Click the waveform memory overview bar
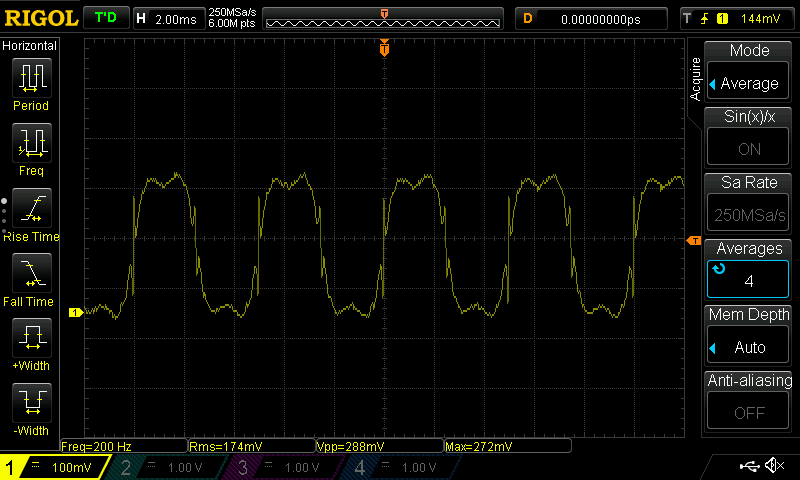The image size is (800, 480). pyautogui.click(x=383, y=19)
